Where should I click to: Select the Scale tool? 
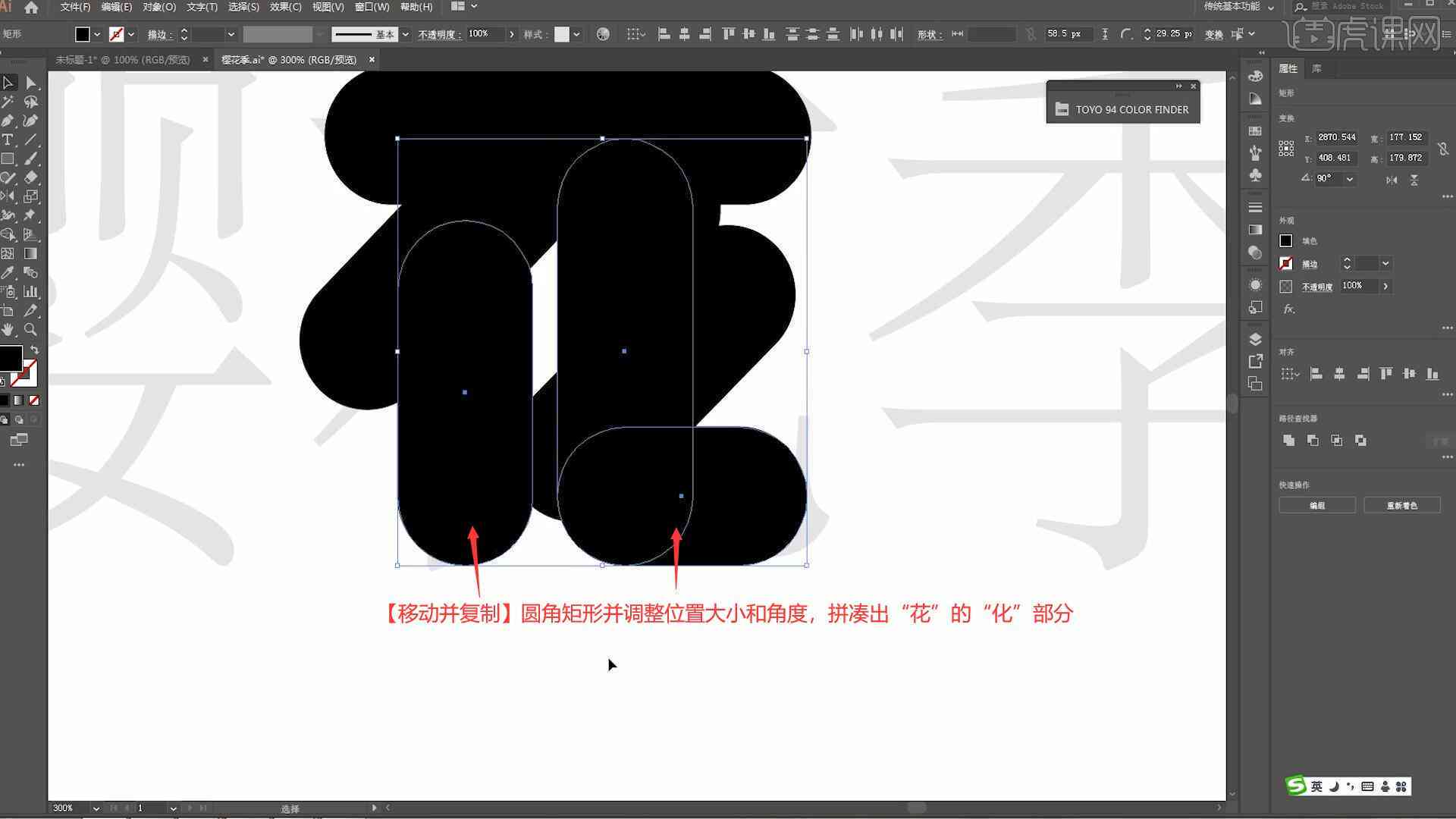coord(30,196)
